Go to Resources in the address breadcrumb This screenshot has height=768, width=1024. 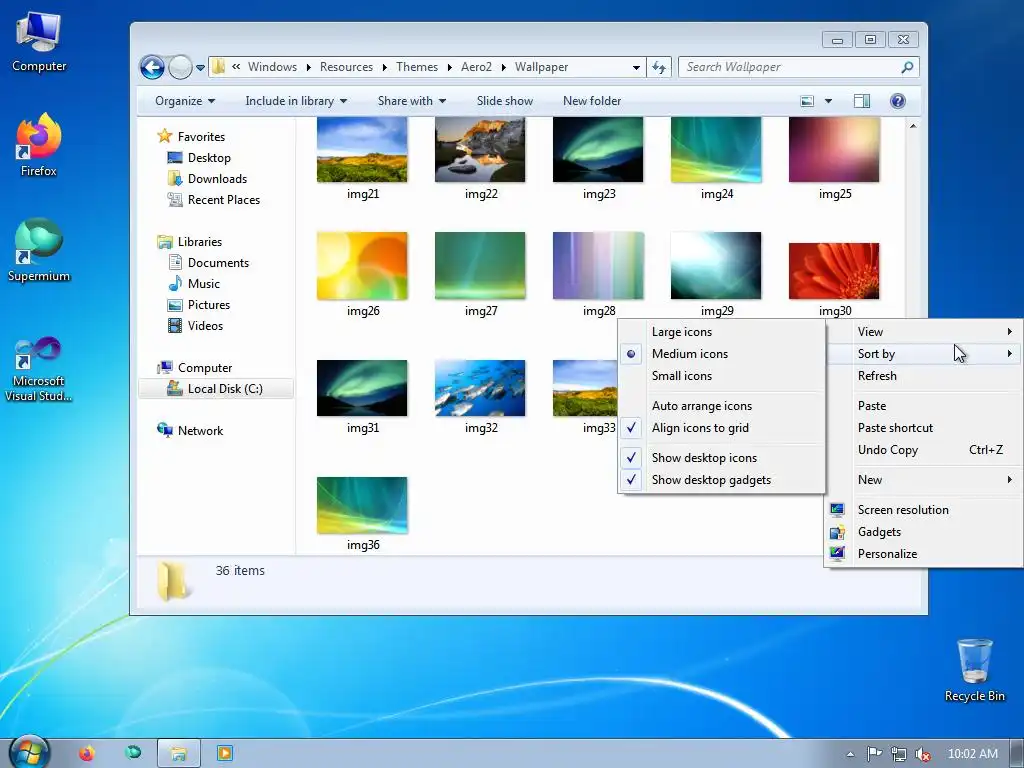click(x=346, y=67)
